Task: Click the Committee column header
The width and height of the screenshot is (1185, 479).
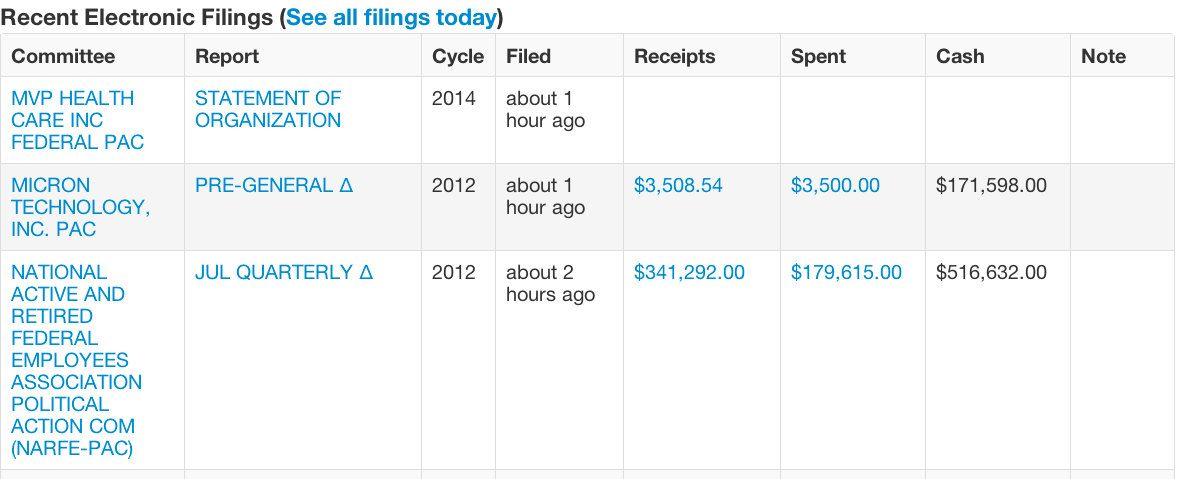Action: pyautogui.click(x=63, y=56)
